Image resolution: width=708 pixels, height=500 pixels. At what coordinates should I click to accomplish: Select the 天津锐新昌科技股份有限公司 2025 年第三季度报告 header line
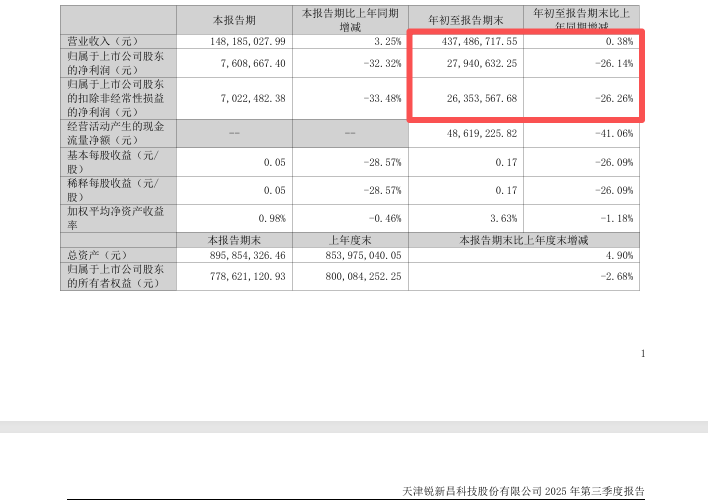click(x=523, y=491)
